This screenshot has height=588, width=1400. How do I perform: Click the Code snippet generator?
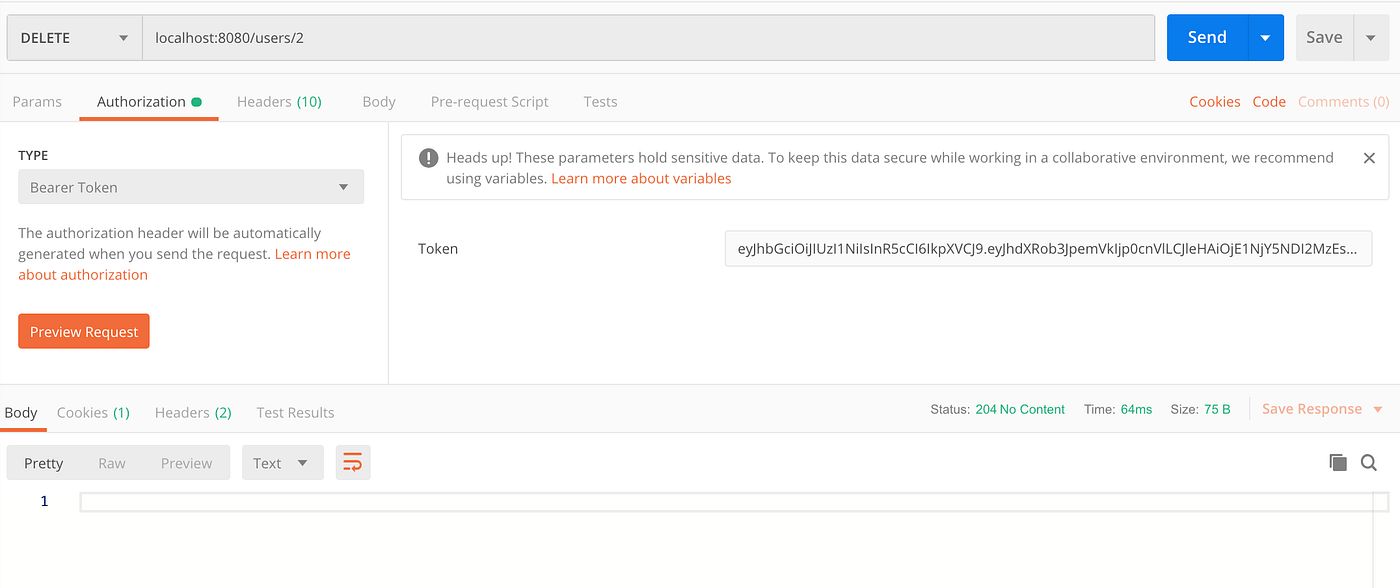1269,101
